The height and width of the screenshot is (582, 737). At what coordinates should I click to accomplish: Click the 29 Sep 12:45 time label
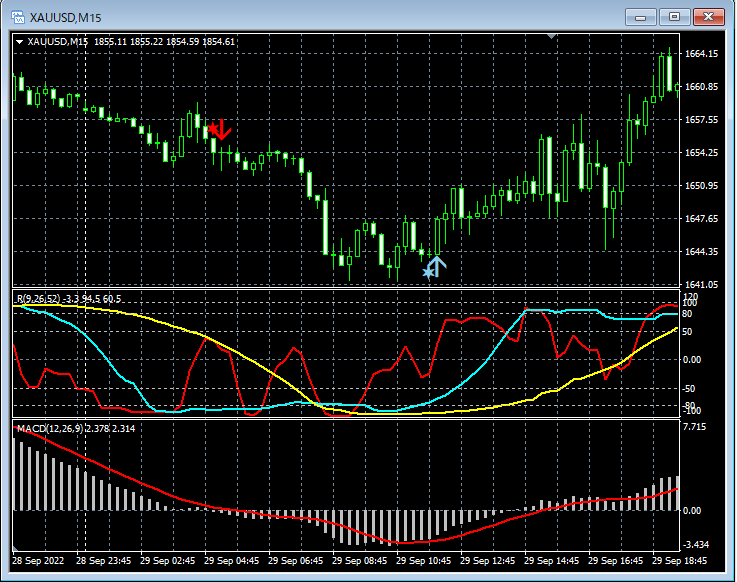coord(487,561)
